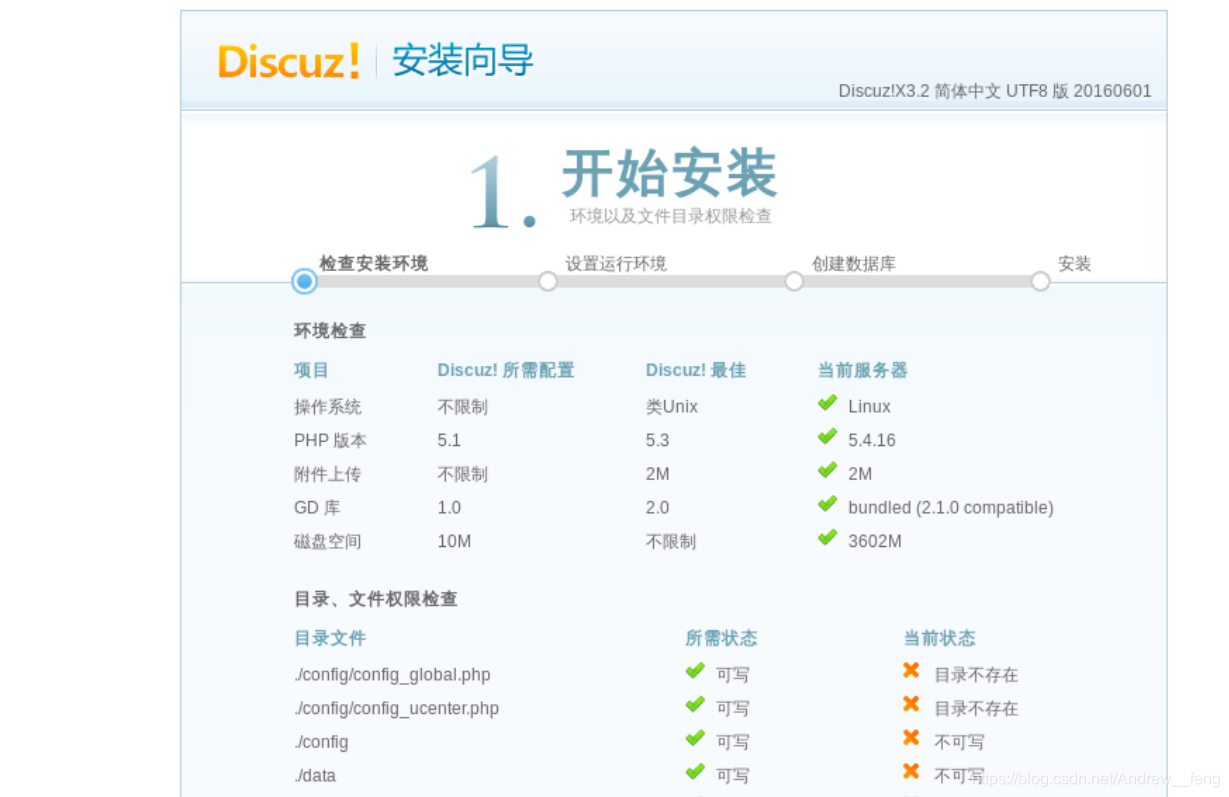Select the 安装 step marker
Image resolution: width=1229 pixels, height=797 pixels.
(1040, 281)
